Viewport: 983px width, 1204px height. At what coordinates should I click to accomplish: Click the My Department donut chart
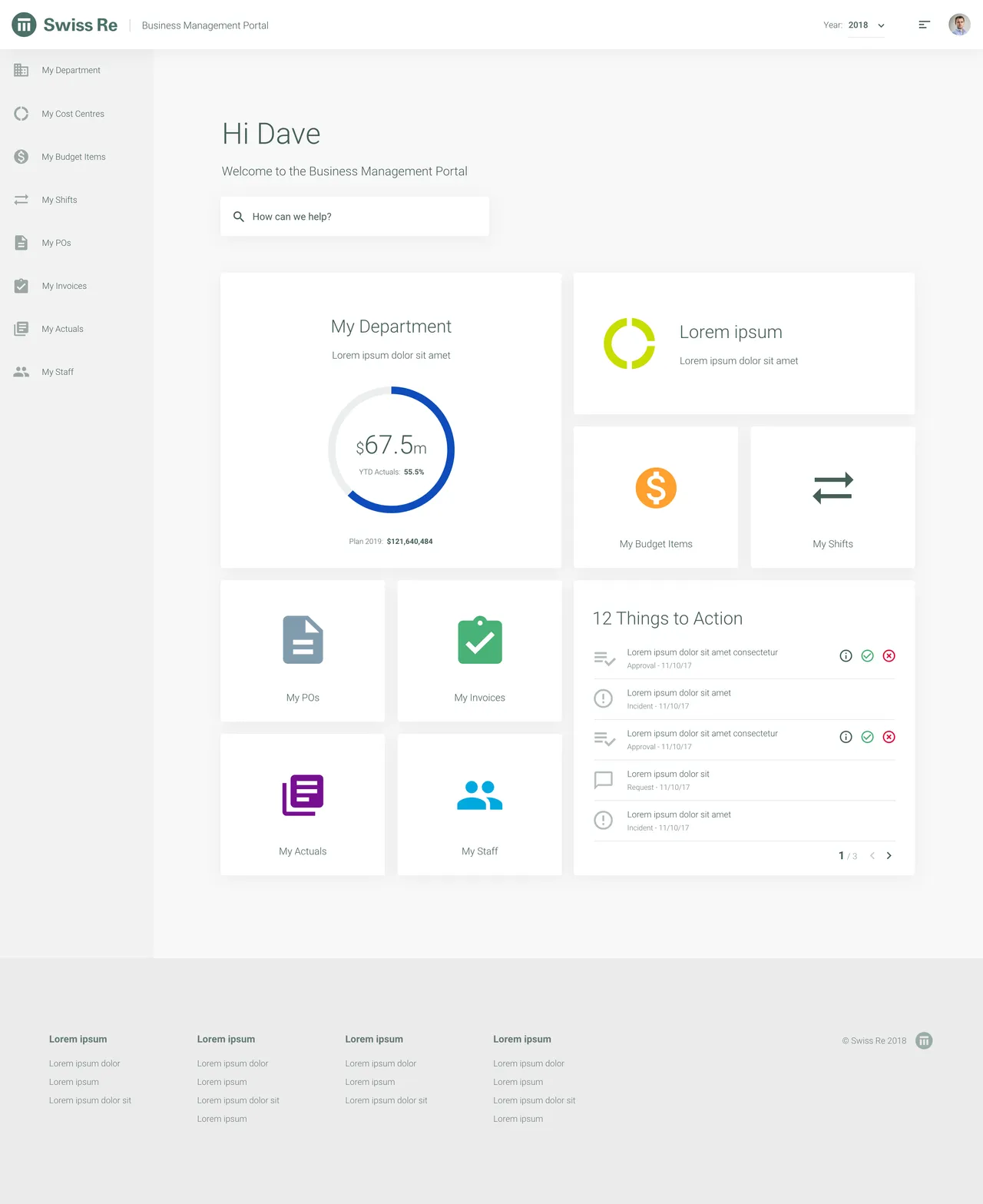pyautogui.click(x=391, y=449)
